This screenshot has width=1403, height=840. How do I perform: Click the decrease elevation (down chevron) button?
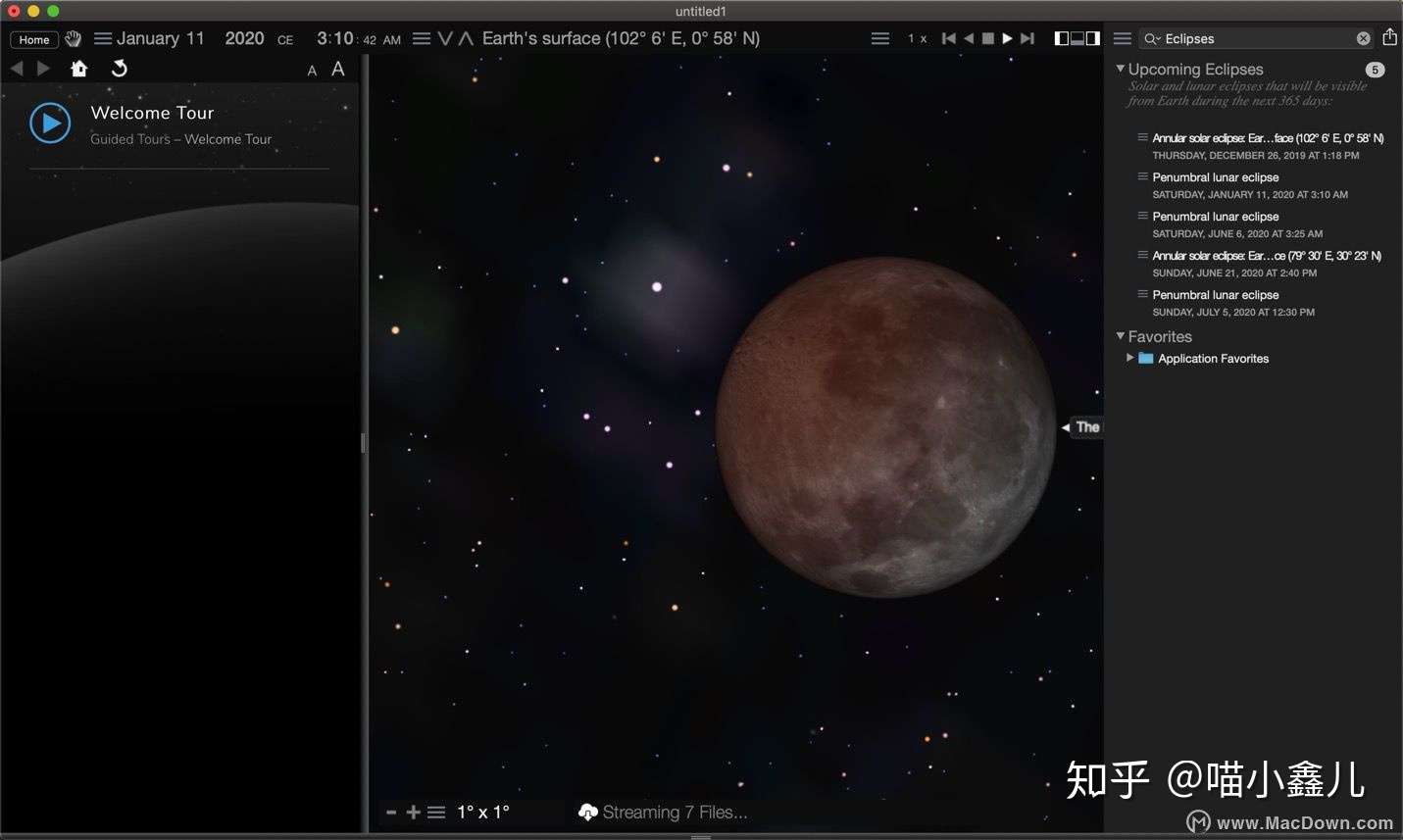(x=445, y=39)
